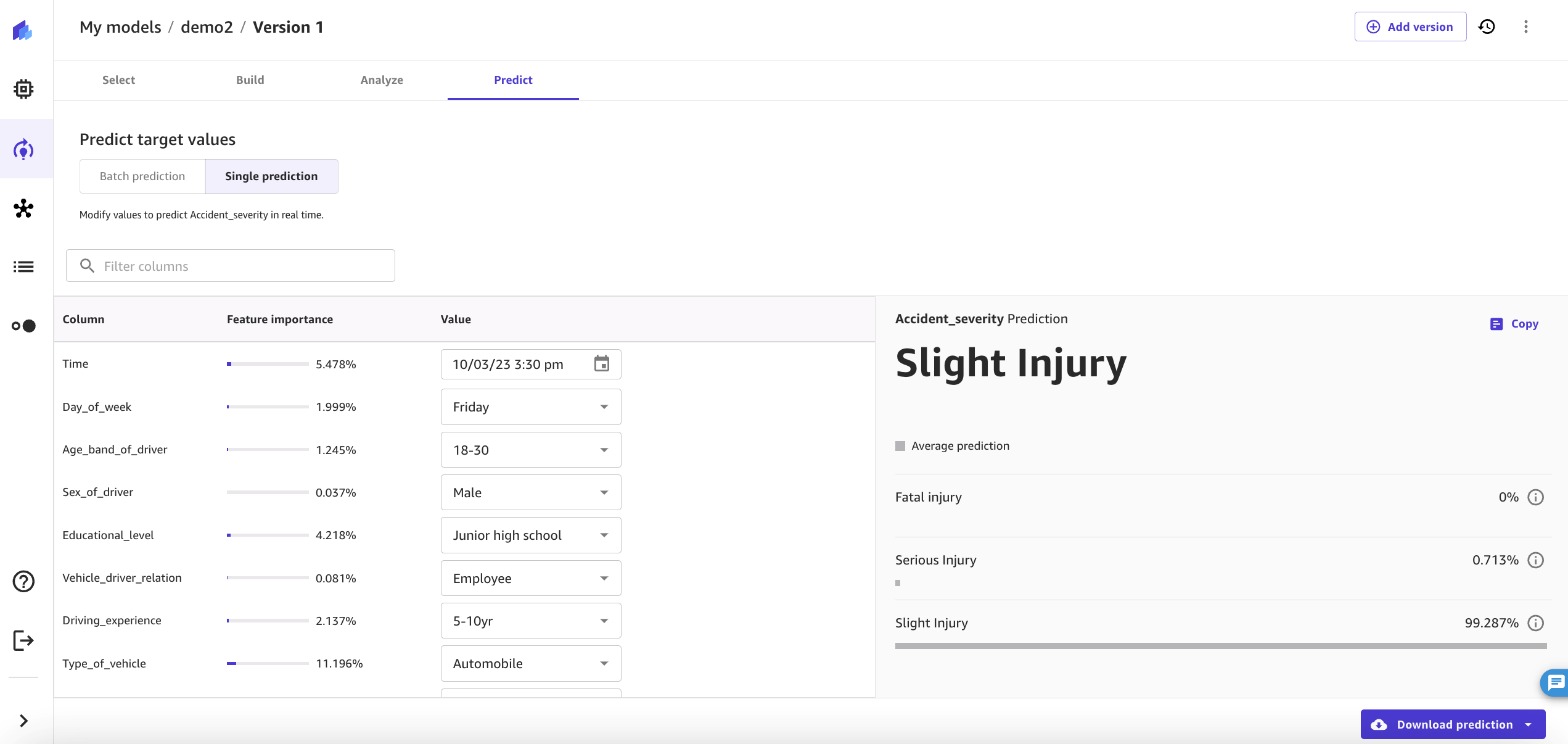Switch to the Analyze tab
This screenshot has width=1568, height=744.
tap(382, 80)
